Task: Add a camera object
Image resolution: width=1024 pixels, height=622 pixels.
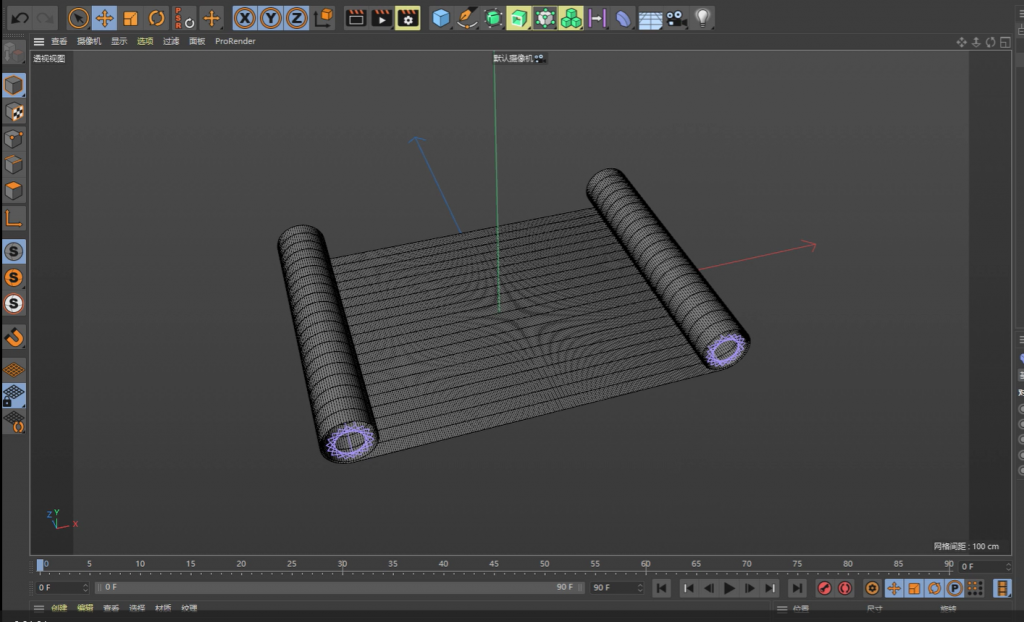Action: click(x=677, y=18)
